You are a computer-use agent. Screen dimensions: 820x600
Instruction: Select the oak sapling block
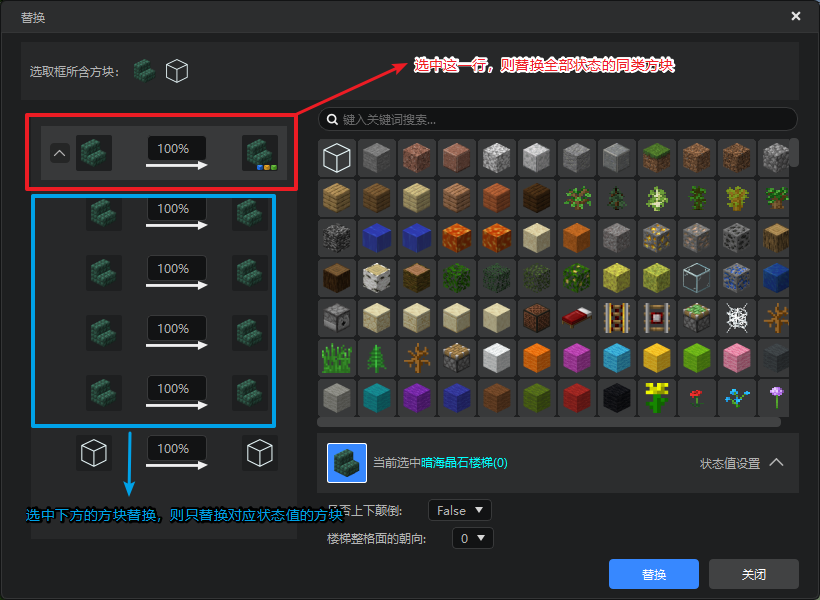[x=576, y=198]
